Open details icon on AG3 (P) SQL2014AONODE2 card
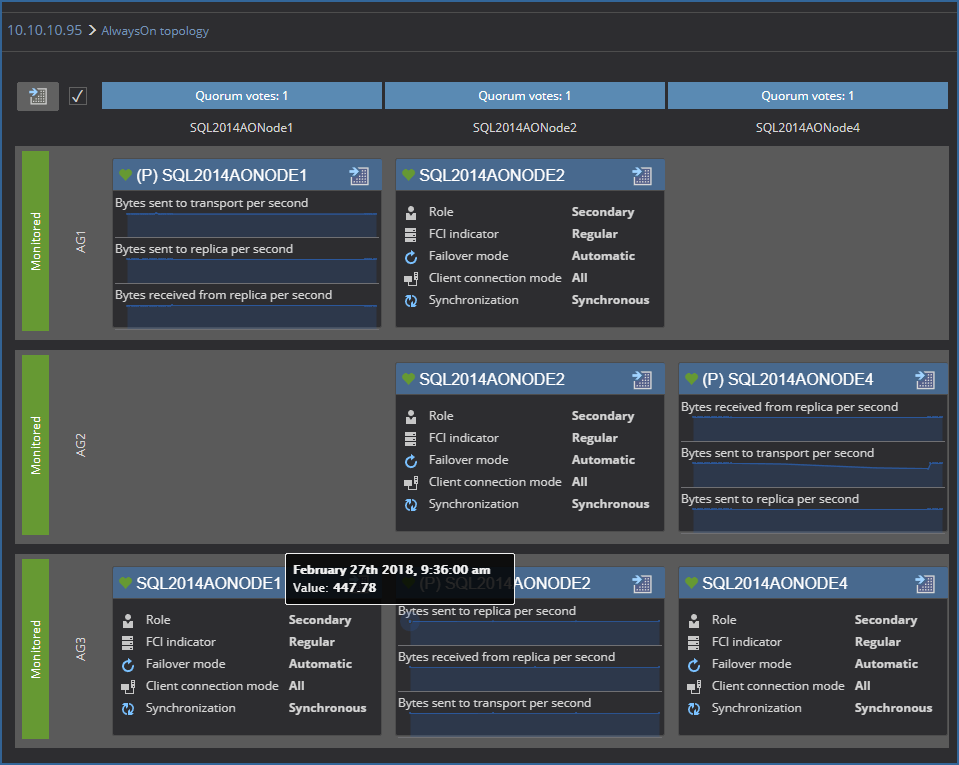 (642, 584)
